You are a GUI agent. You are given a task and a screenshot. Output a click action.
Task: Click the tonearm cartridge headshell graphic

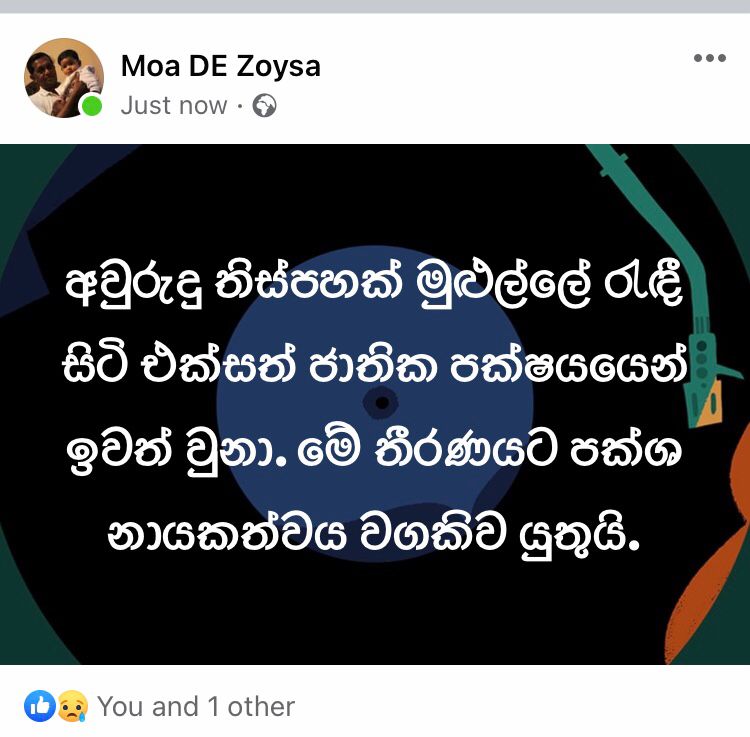coord(708,378)
